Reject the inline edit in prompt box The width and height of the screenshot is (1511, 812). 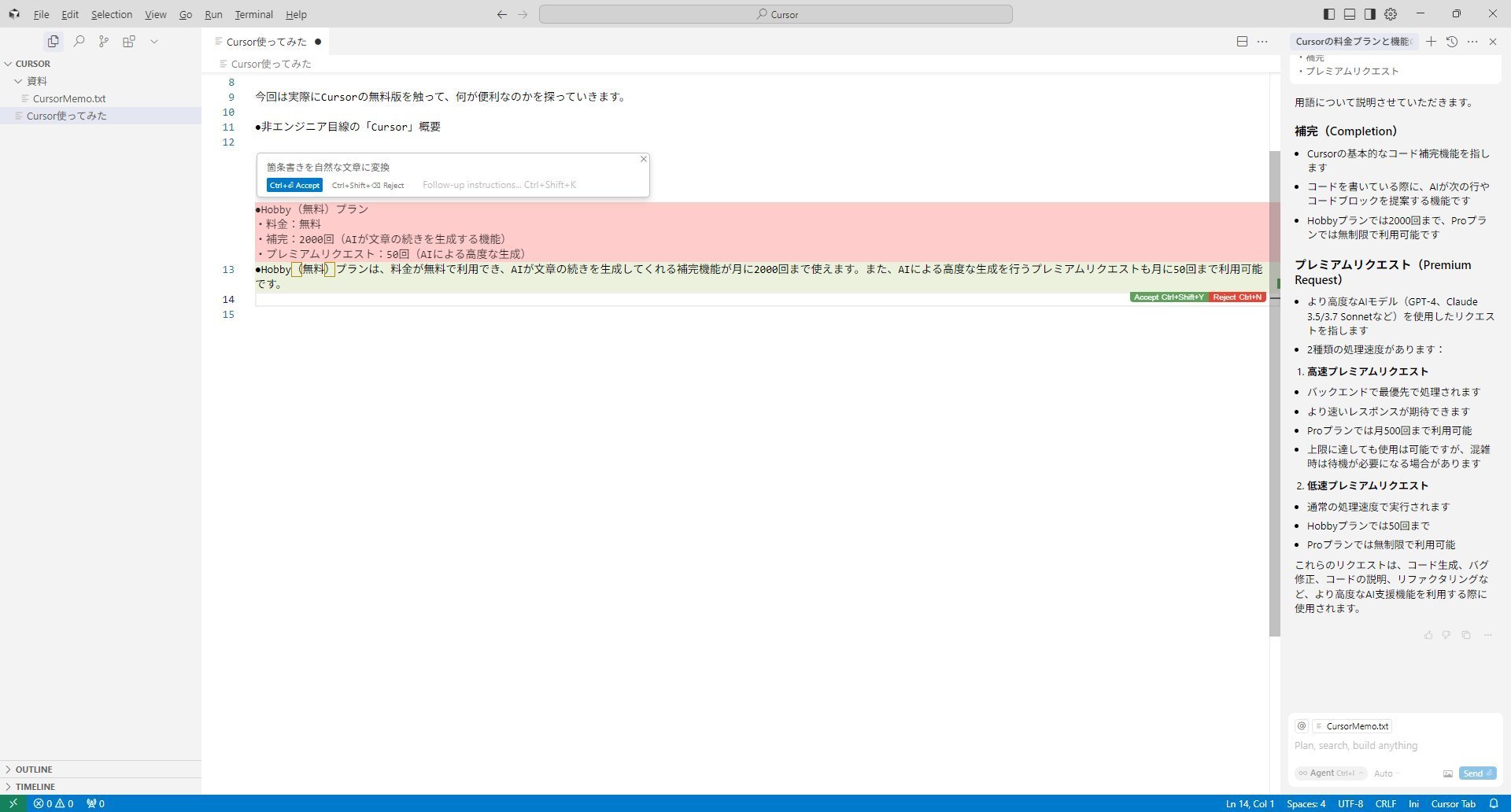368,185
